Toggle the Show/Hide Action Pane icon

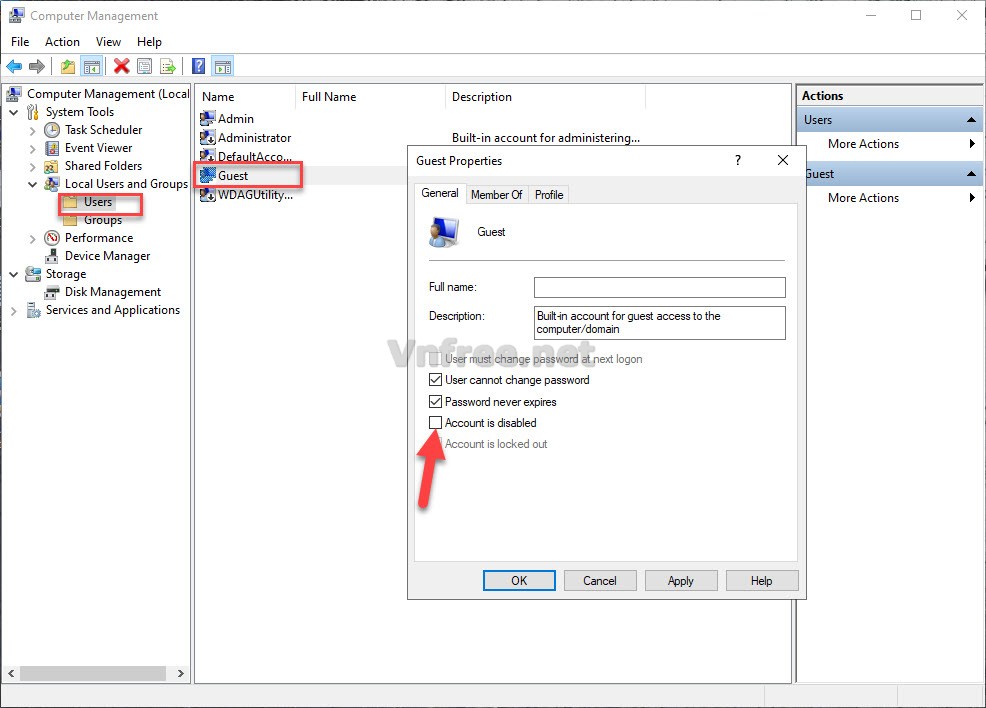coord(221,66)
